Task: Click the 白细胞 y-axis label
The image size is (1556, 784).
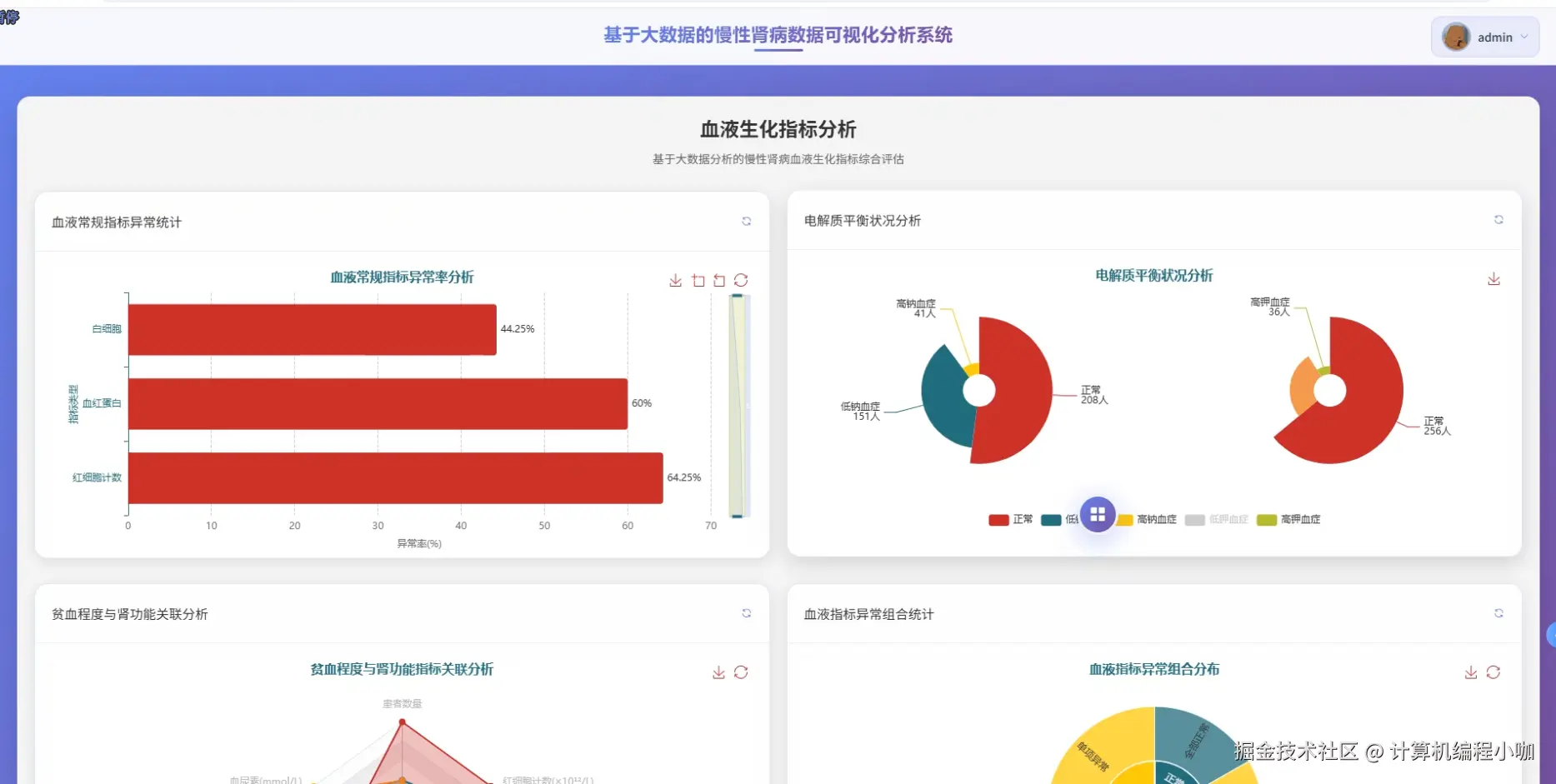Action: (x=107, y=329)
